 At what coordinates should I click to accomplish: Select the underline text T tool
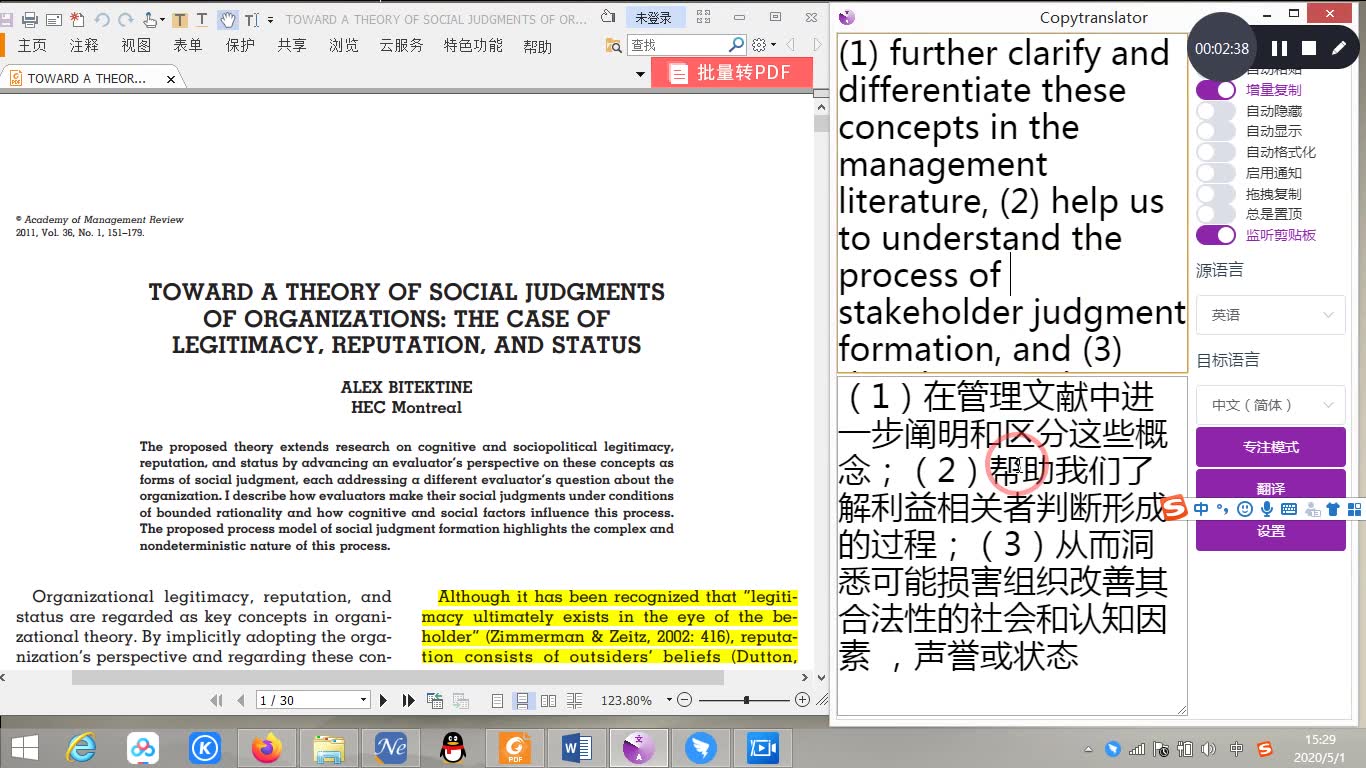point(202,19)
